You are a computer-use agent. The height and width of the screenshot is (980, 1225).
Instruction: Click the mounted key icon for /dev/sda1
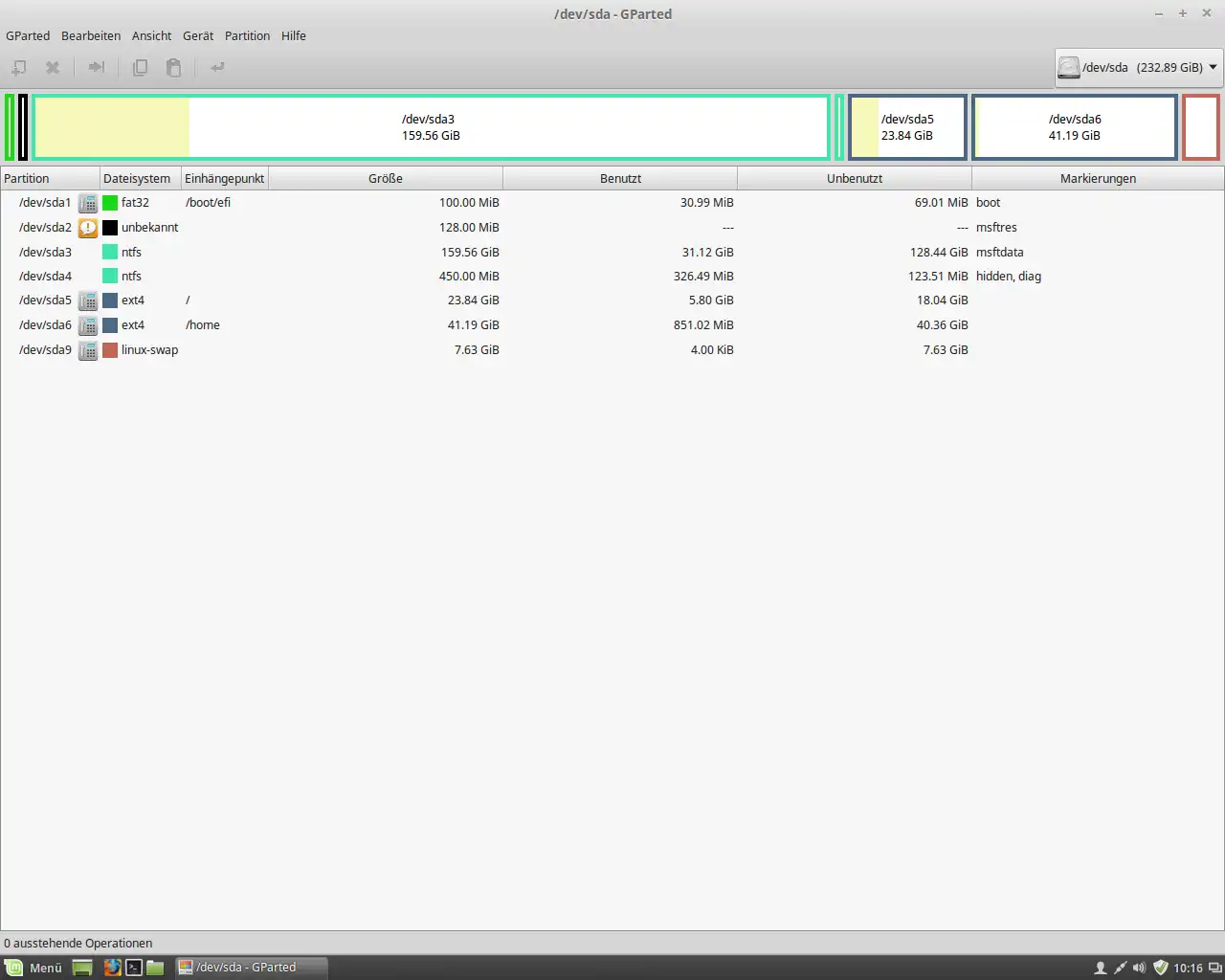click(x=88, y=203)
